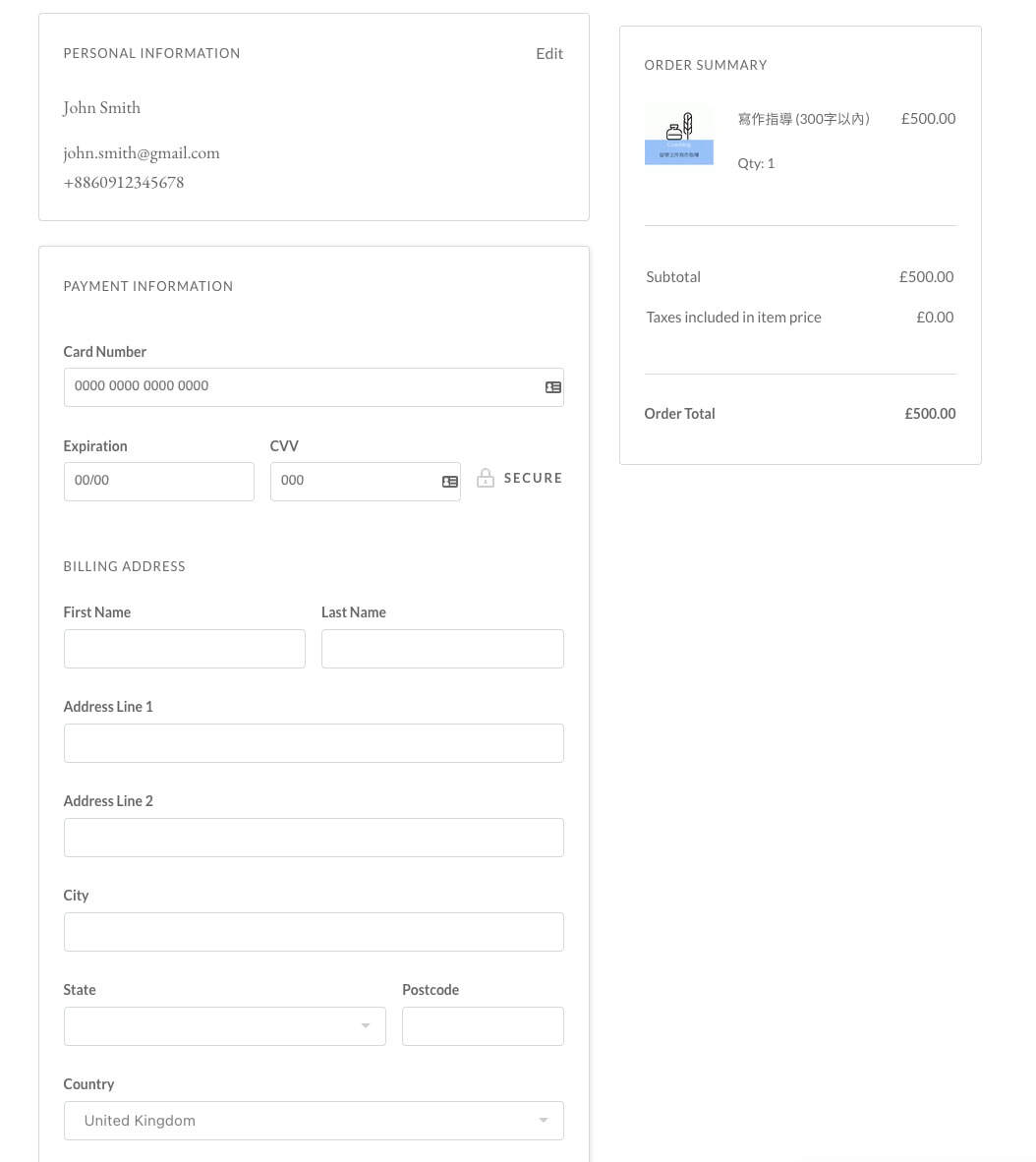Screen dimensions: 1036x1162
Task: Edit the personal information
Action: click(x=548, y=54)
